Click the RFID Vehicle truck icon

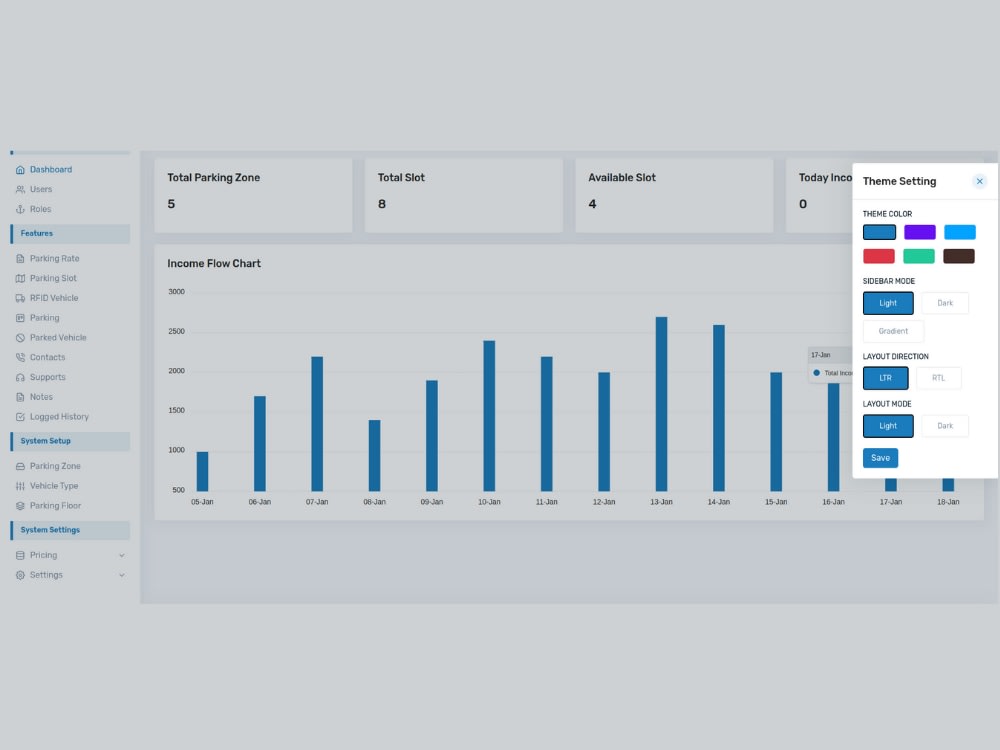tap(20, 298)
